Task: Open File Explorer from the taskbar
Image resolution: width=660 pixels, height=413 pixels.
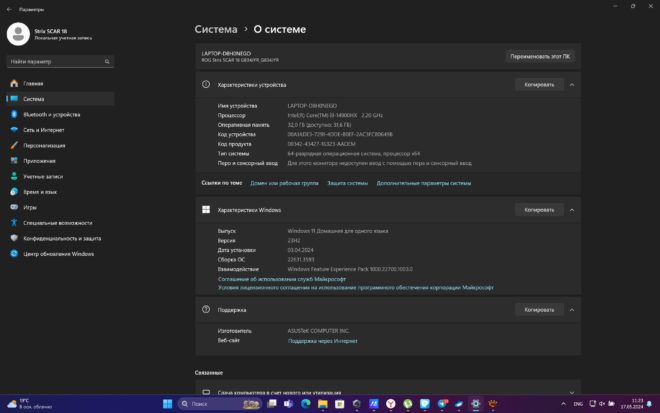Action: tap(322, 404)
